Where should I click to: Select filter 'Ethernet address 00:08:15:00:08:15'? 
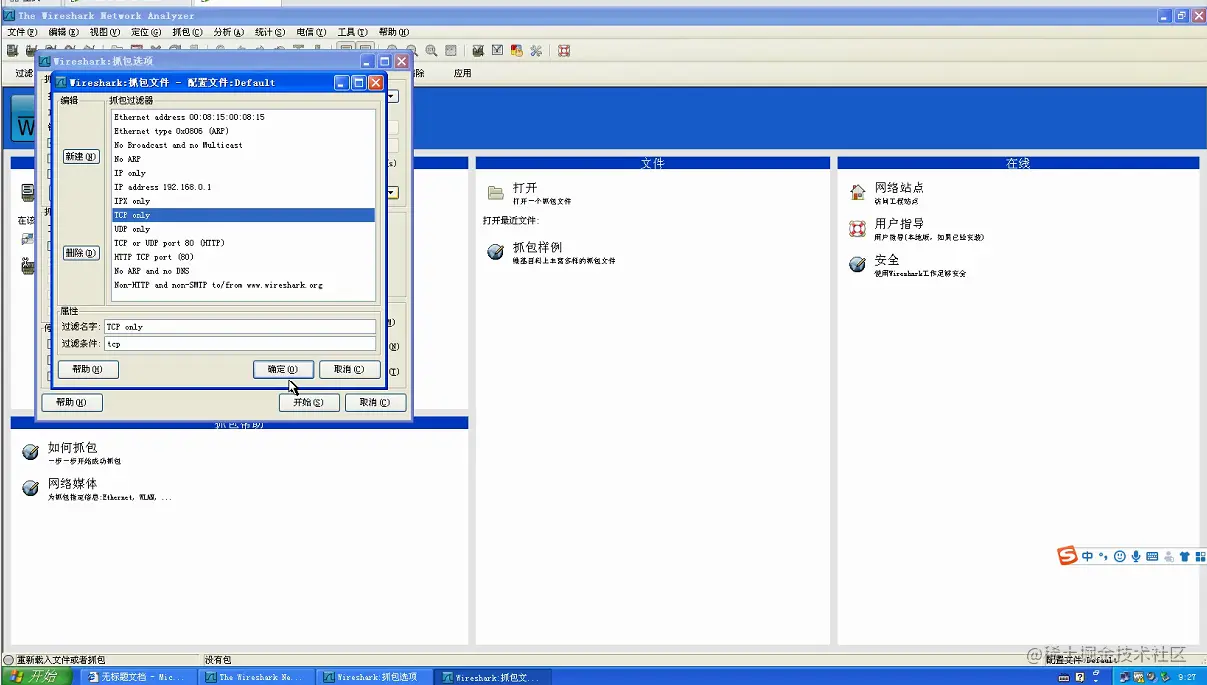pos(243,117)
